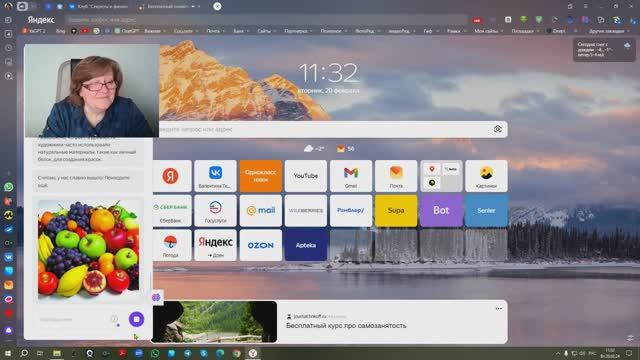Open the Картинки tile
Image resolution: width=640 pixels, height=360 pixels.
tap(486, 176)
